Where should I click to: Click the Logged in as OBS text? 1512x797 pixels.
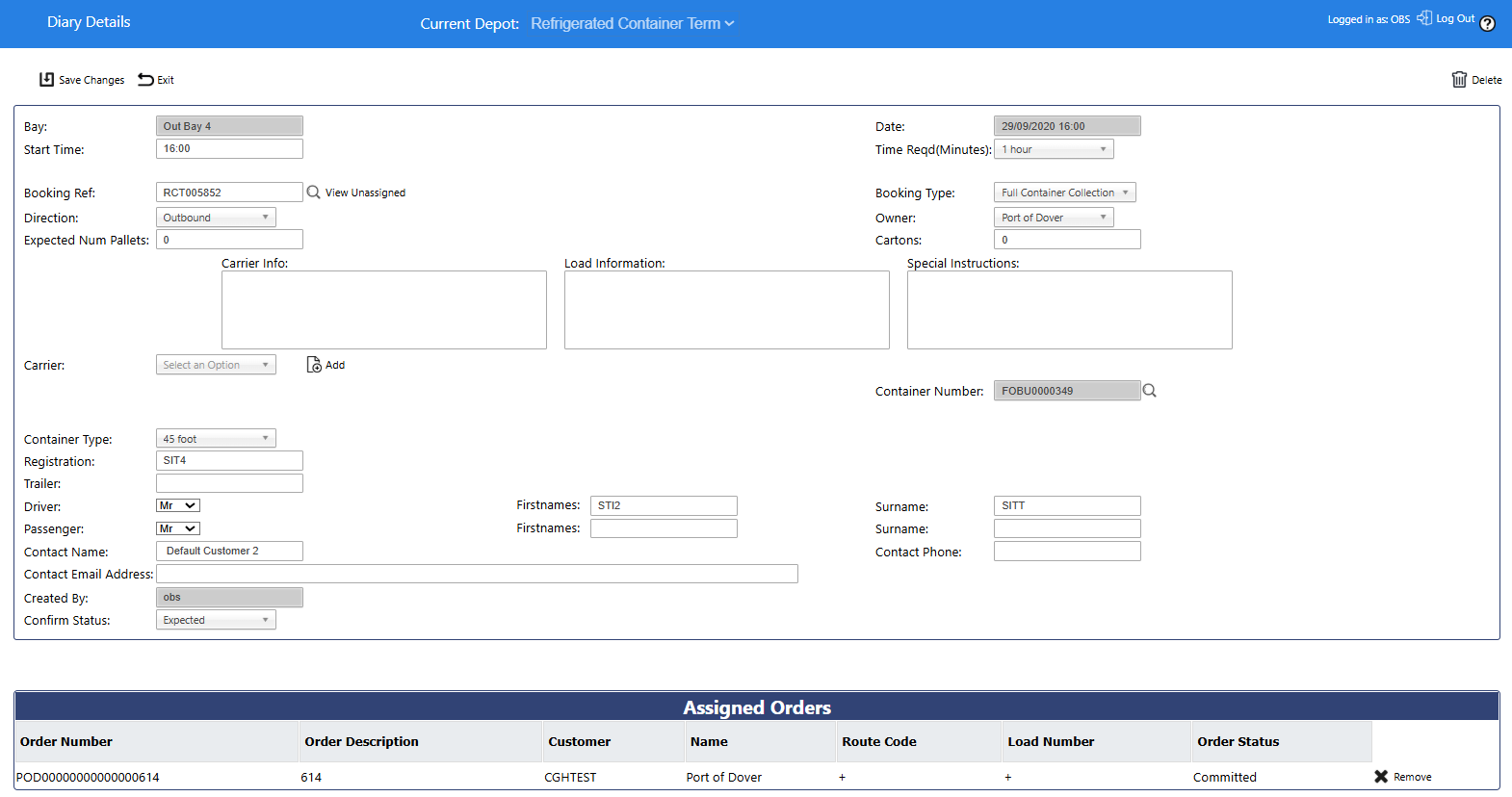(1369, 19)
